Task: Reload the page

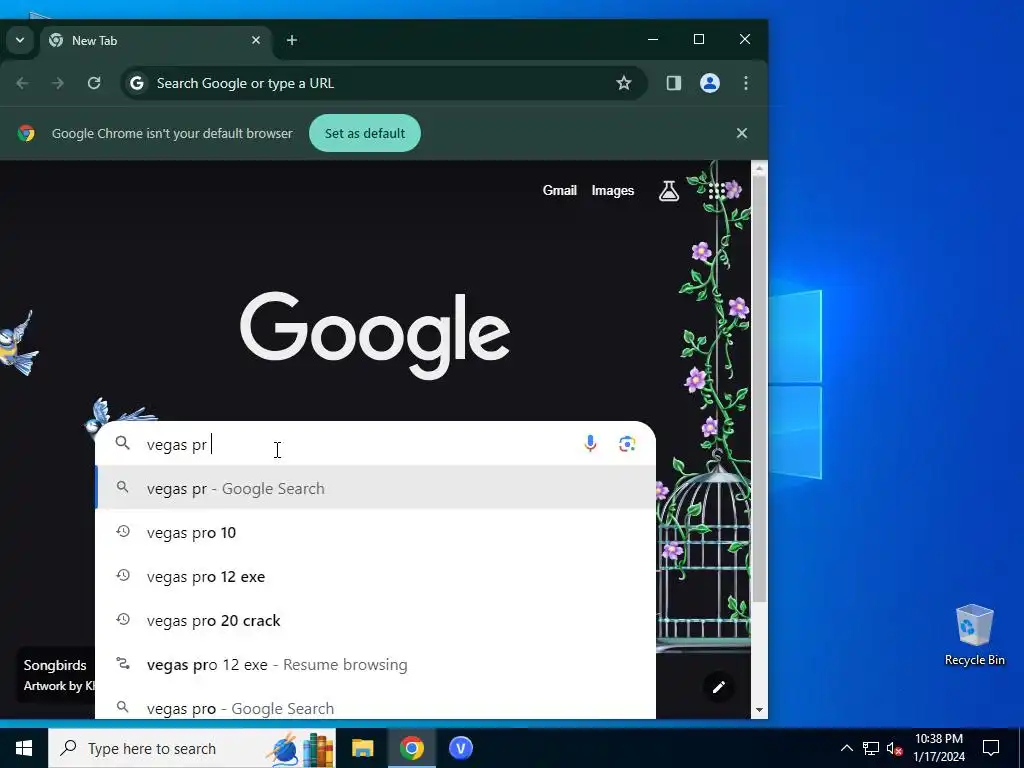Action: click(x=94, y=83)
